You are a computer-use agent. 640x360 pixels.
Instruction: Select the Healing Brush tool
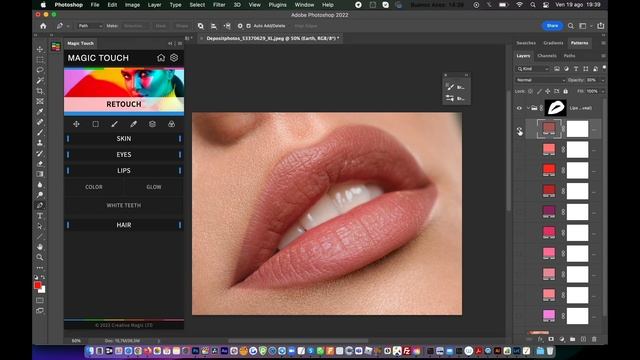pos(40,122)
